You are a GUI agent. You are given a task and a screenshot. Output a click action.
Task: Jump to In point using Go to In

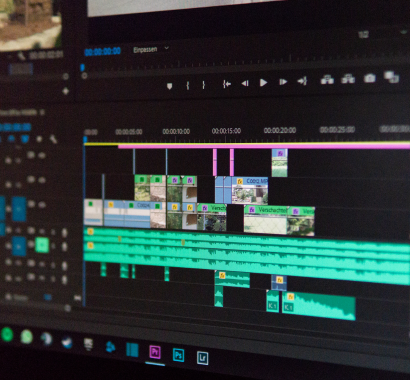pyautogui.click(x=227, y=84)
